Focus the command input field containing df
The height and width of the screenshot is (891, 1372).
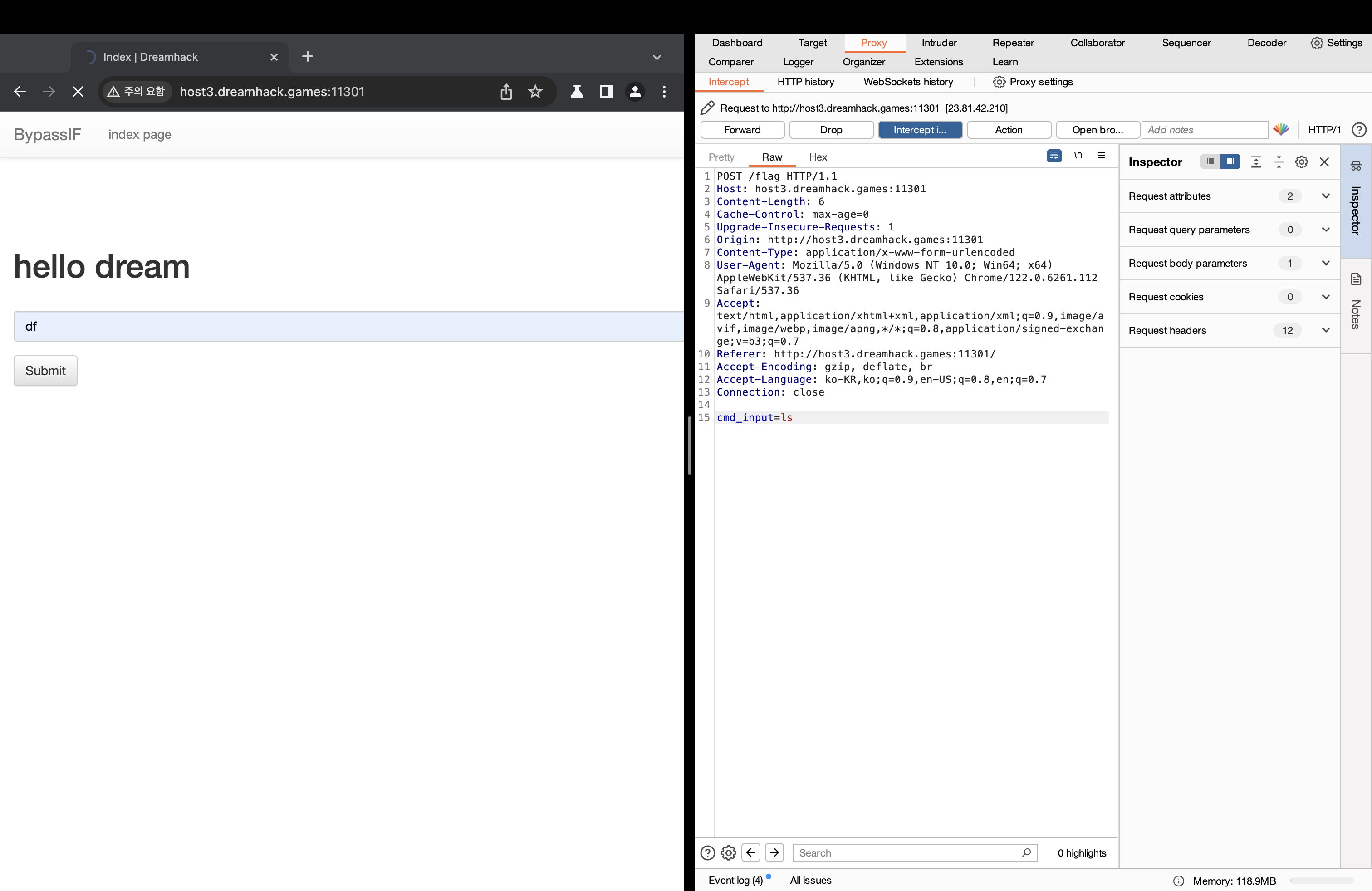349,326
